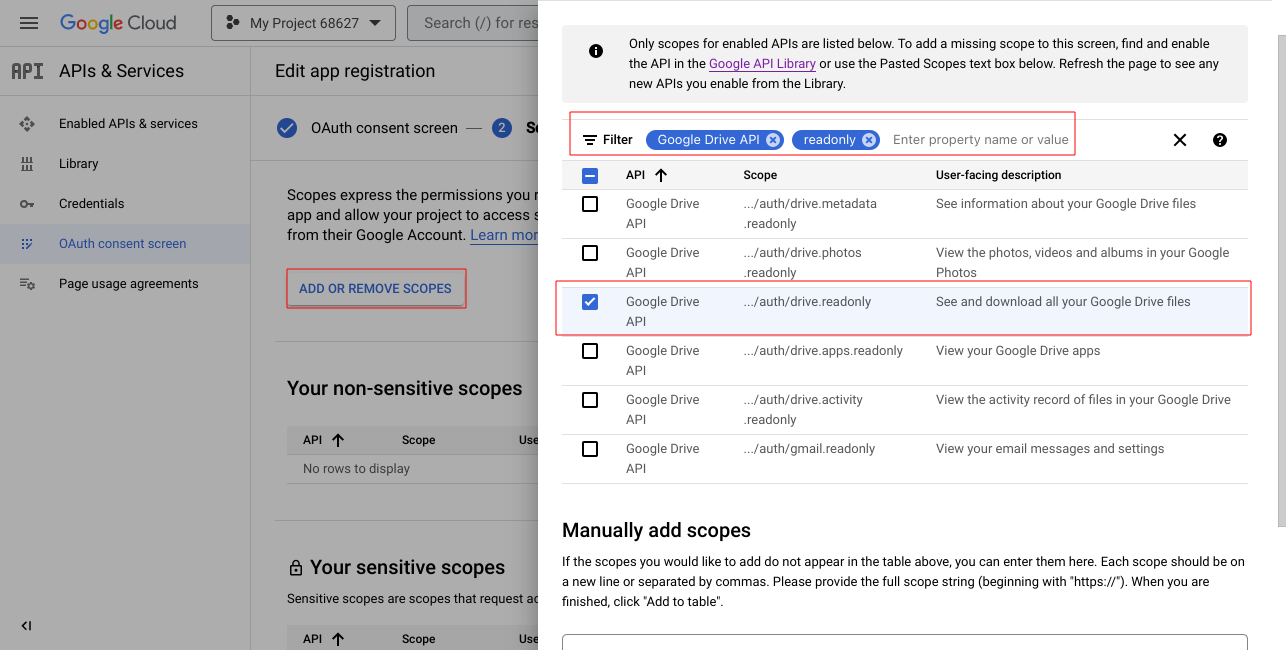Viewport: 1286px width, 650px height.
Task: Click the filter property input field
Action: pyautogui.click(x=980, y=140)
